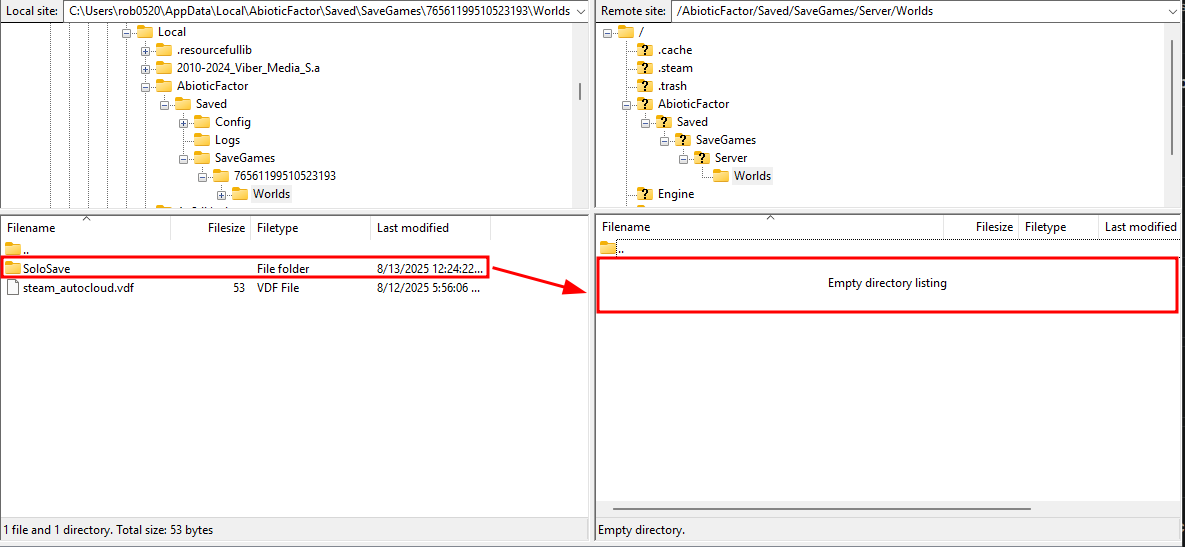Click the .cache unknown-folder icon in remote tree
This screenshot has width=1185, height=547.
pos(645,50)
